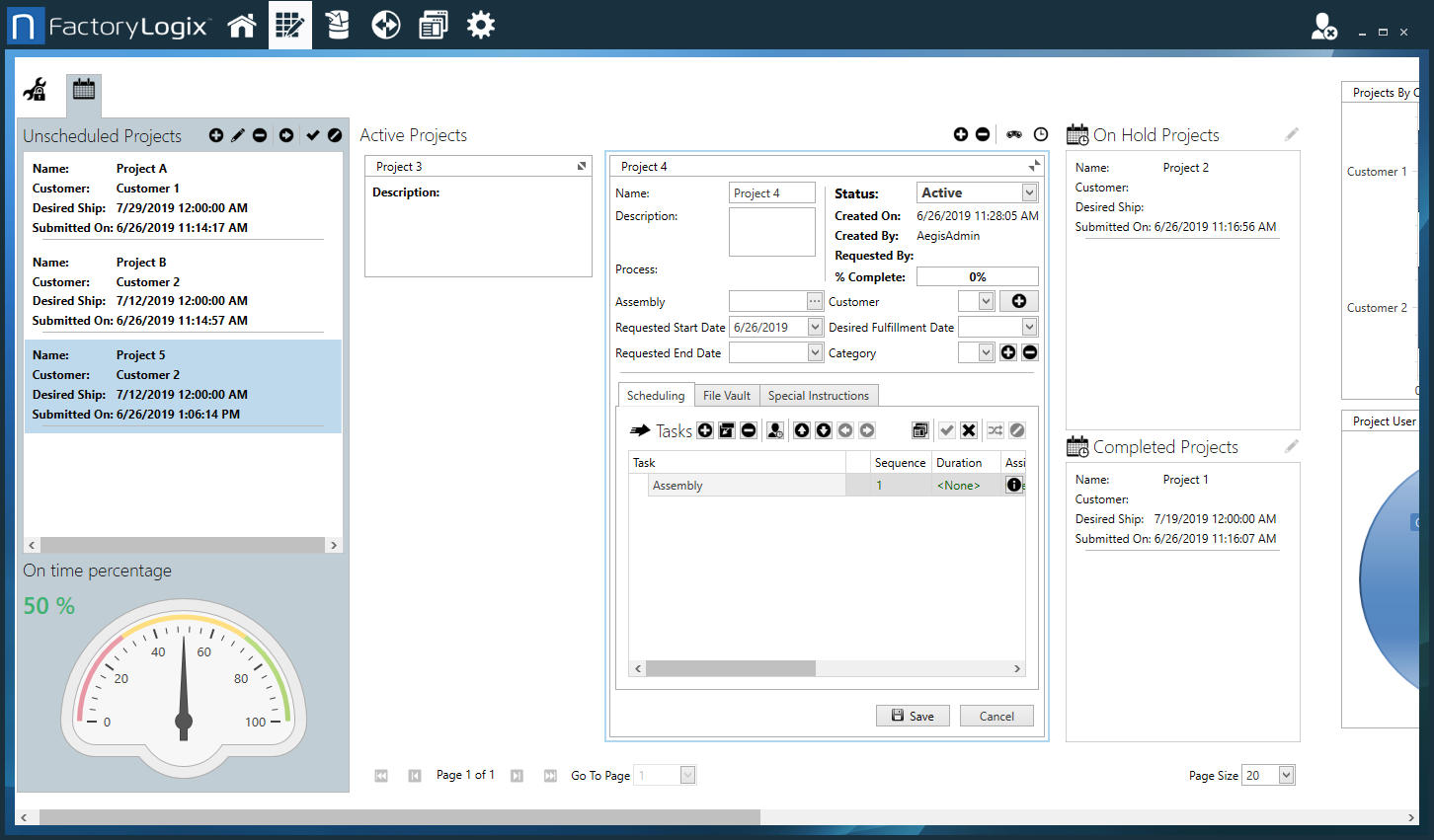Click the add task icon in the Tasks toolbar
Image resolution: width=1434 pixels, height=840 pixels.
pyautogui.click(x=705, y=429)
